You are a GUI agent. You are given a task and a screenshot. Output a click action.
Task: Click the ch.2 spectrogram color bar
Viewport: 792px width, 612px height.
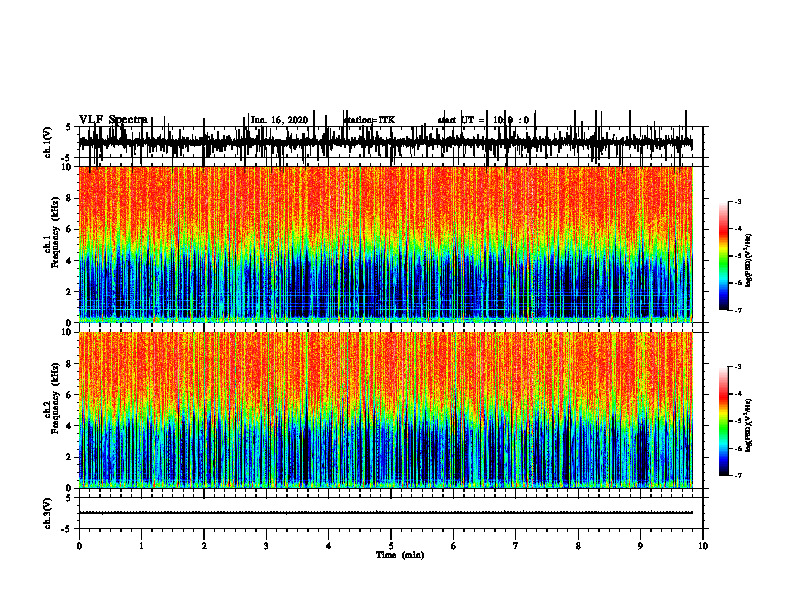pos(724,421)
